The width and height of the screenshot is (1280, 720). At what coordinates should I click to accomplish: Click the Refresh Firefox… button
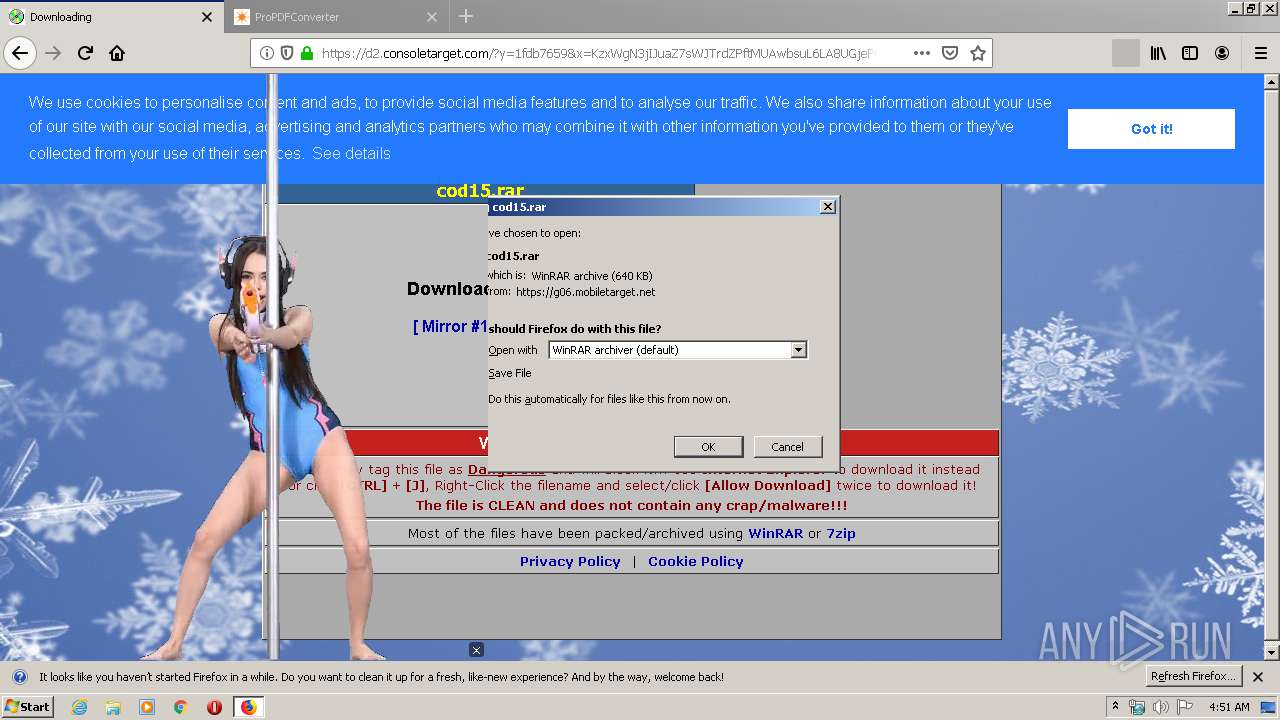pos(1193,676)
